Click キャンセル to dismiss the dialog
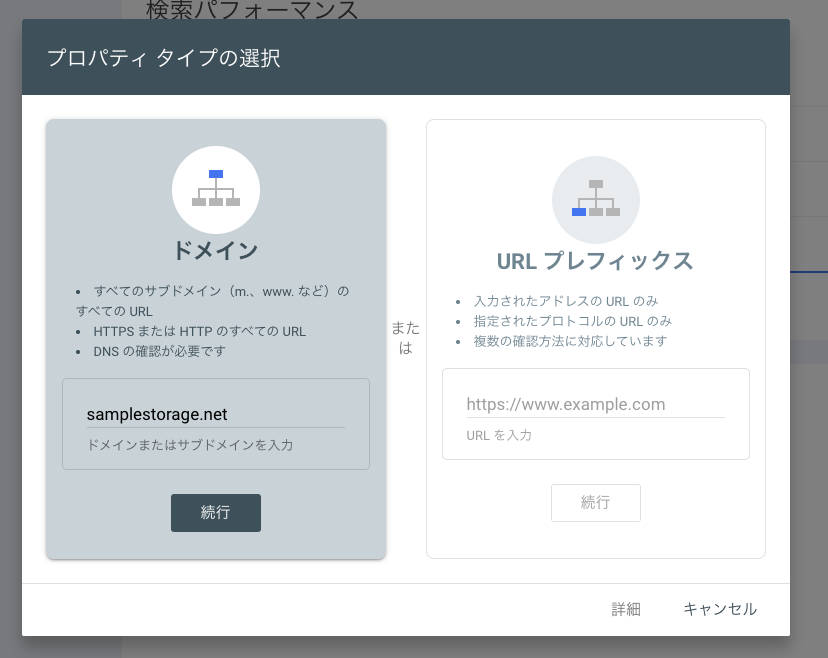Image resolution: width=828 pixels, height=658 pixels. (719, 609)
